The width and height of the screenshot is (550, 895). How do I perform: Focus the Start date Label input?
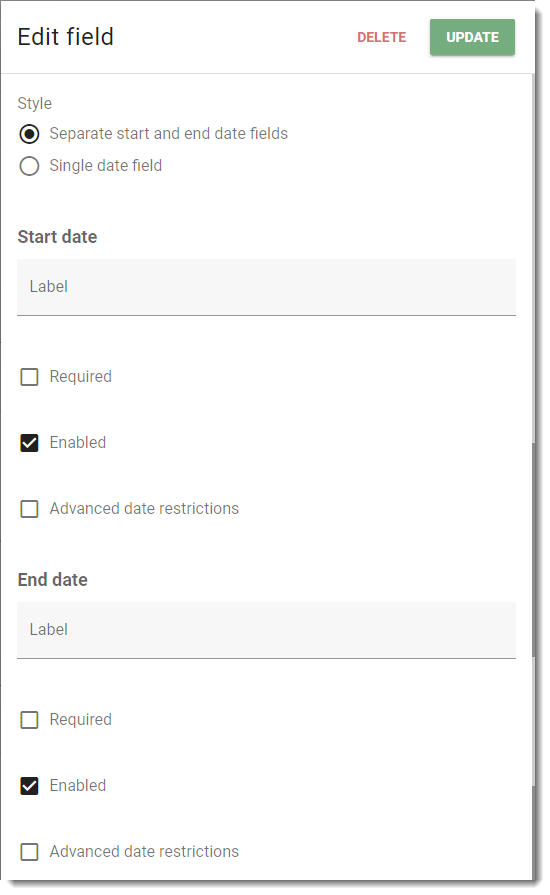(266, 287)
